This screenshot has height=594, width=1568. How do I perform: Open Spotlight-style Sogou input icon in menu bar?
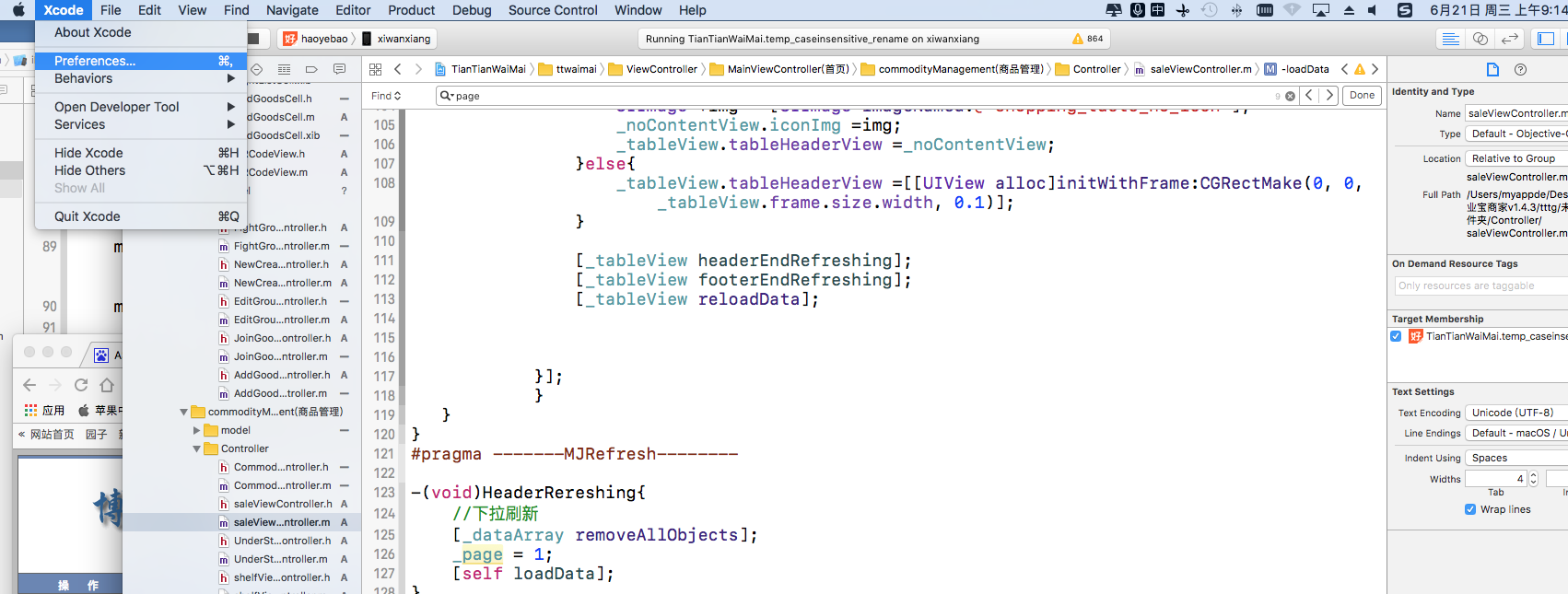[1404, 10]
